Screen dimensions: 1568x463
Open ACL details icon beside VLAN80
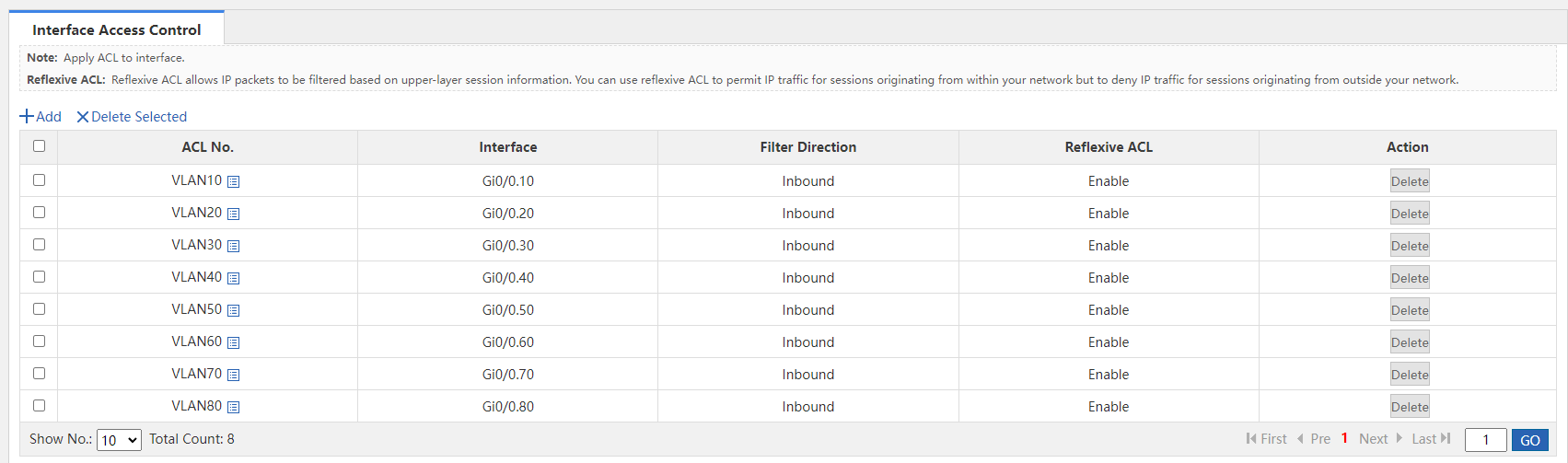234,407
